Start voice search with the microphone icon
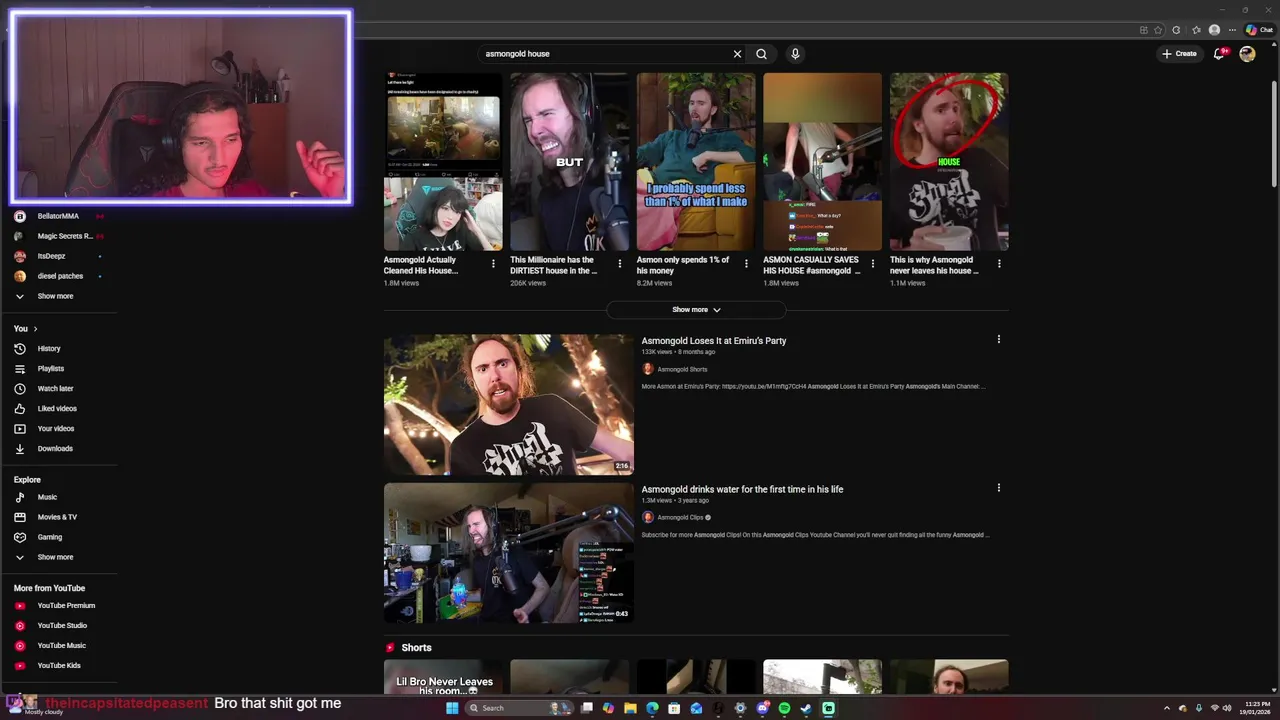This screenshot has width=1280, height=720. coord(795,54)
